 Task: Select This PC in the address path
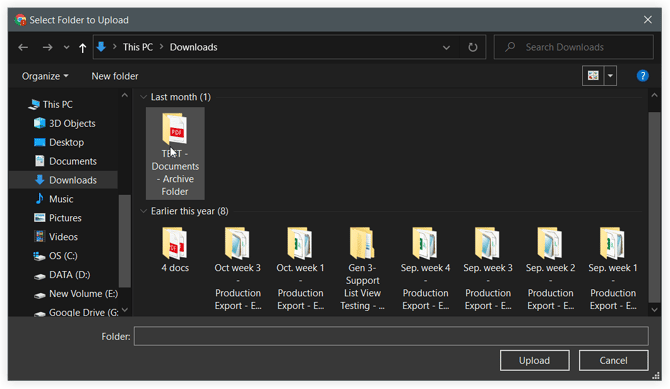click(138, 47)
